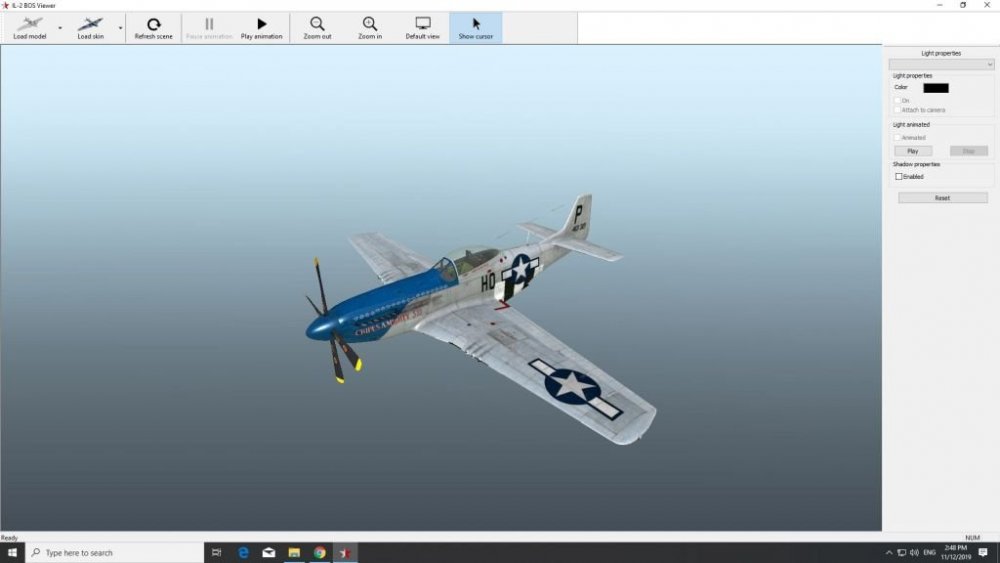Enable the shadow properties checkbox

click(x=899, y=176)
